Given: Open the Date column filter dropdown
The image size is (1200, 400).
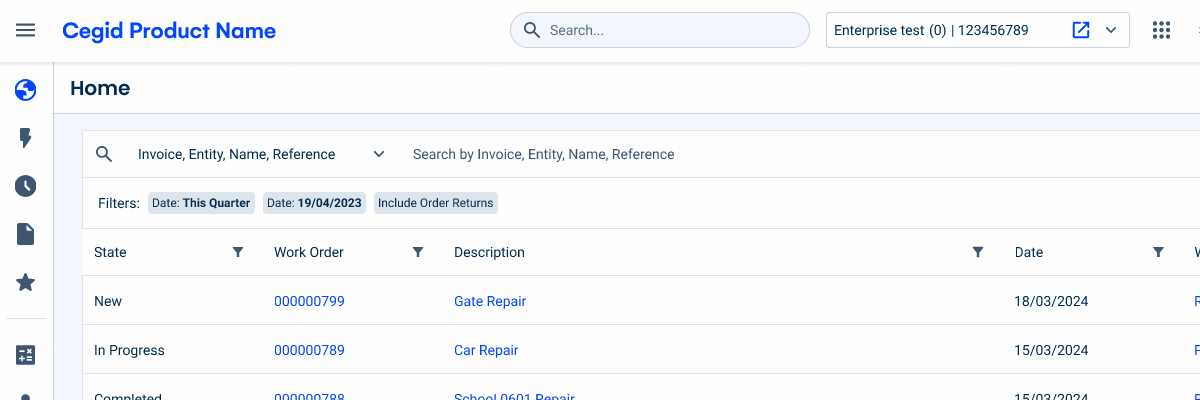Looking at the screenshot, I should [1158, 252].
